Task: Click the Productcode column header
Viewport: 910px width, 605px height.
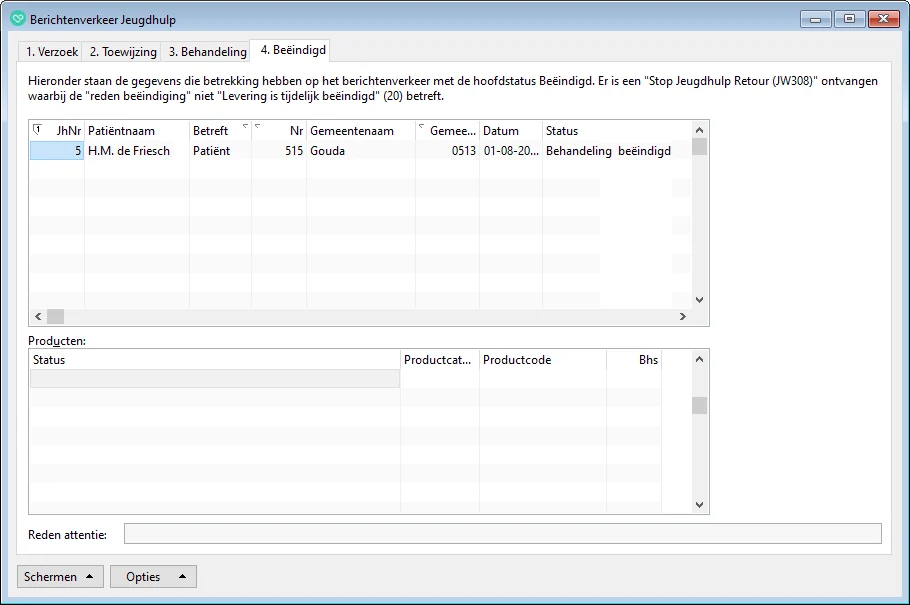Action: [541, 360]
